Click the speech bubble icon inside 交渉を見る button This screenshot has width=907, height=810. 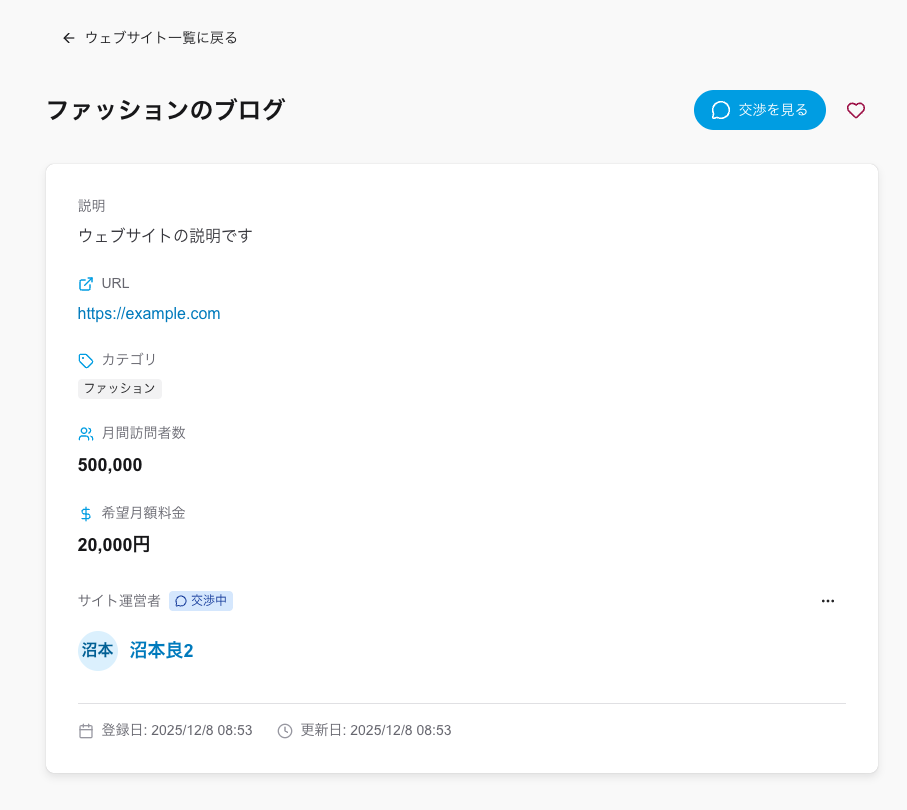click(719, 110)
